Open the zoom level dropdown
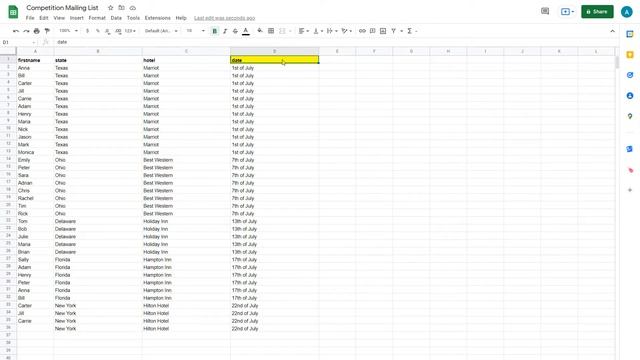Viewport: 640px width, 360px height. click(68, 31)
